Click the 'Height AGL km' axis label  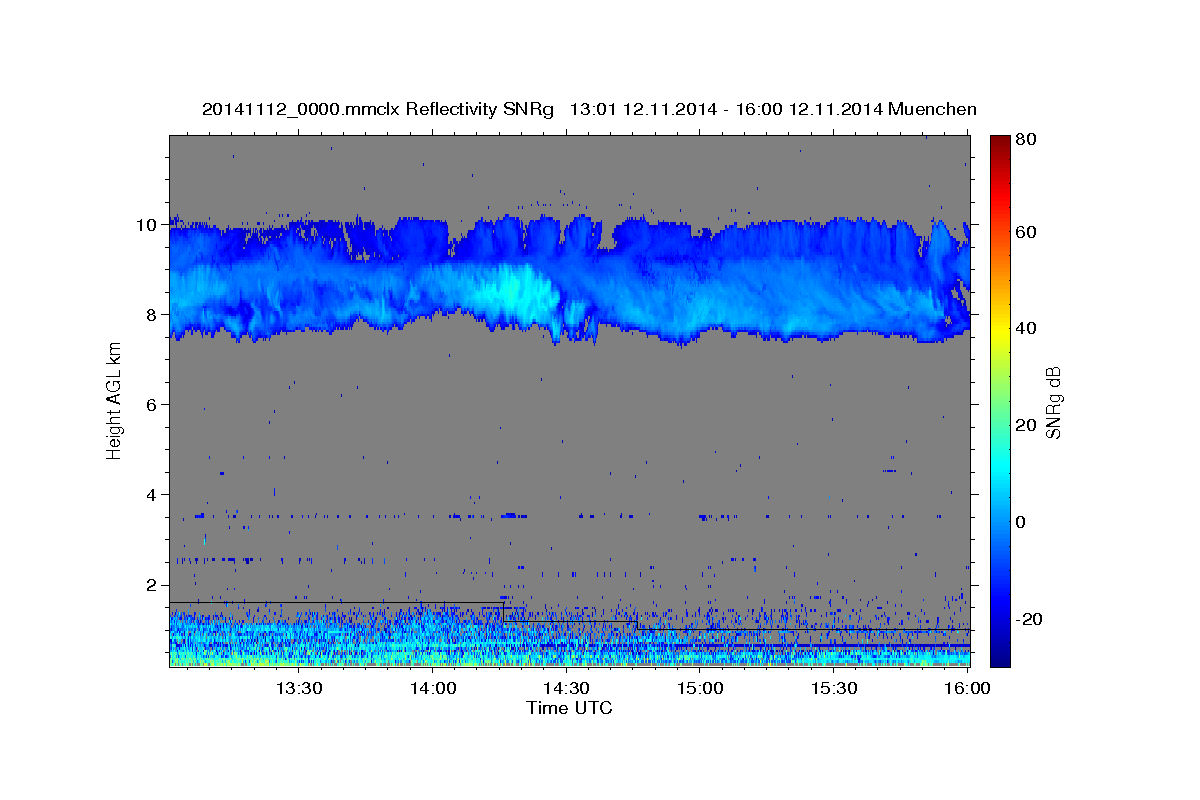pos(115,401)
